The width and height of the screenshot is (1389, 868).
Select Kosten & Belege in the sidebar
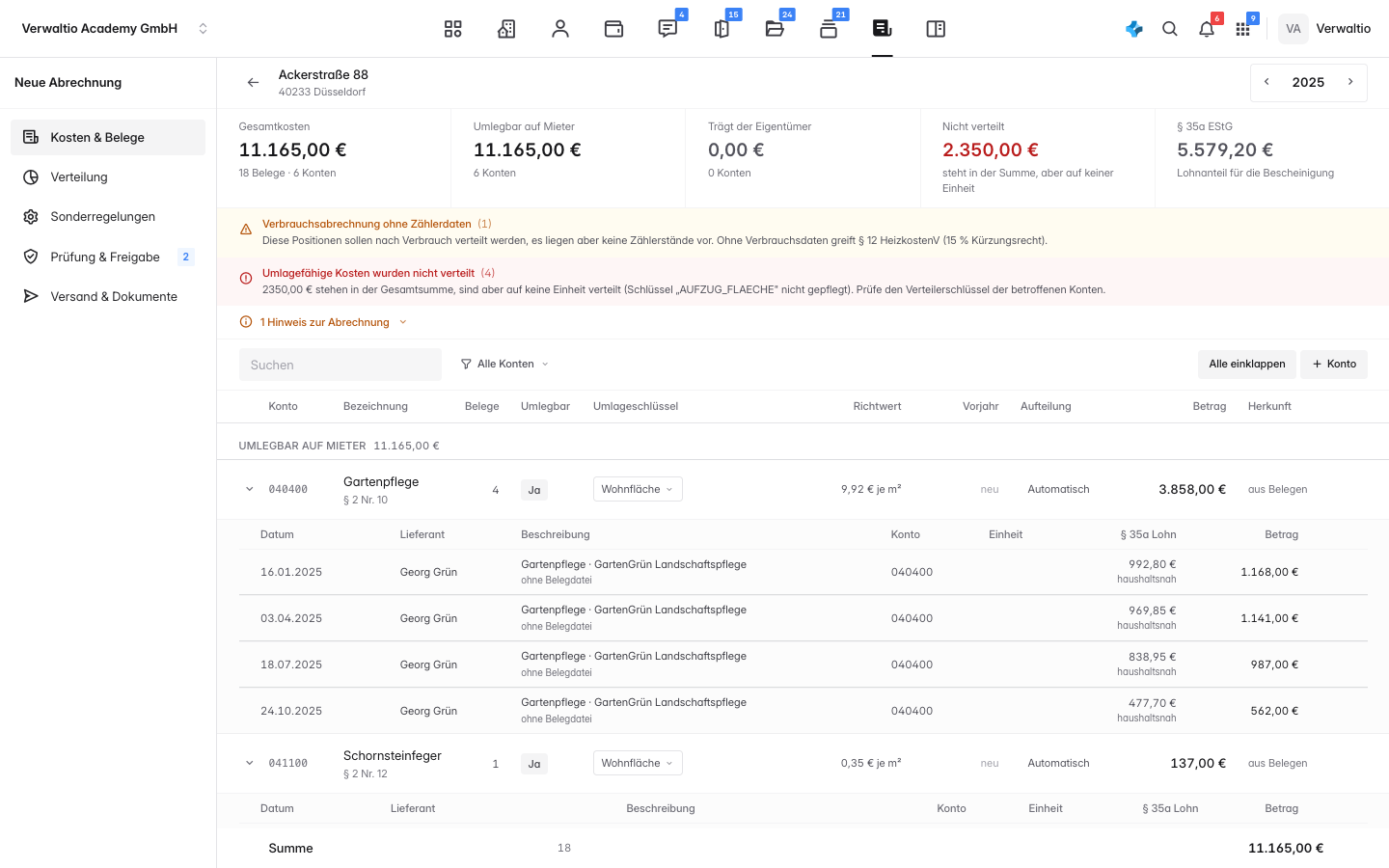[108, 137]
